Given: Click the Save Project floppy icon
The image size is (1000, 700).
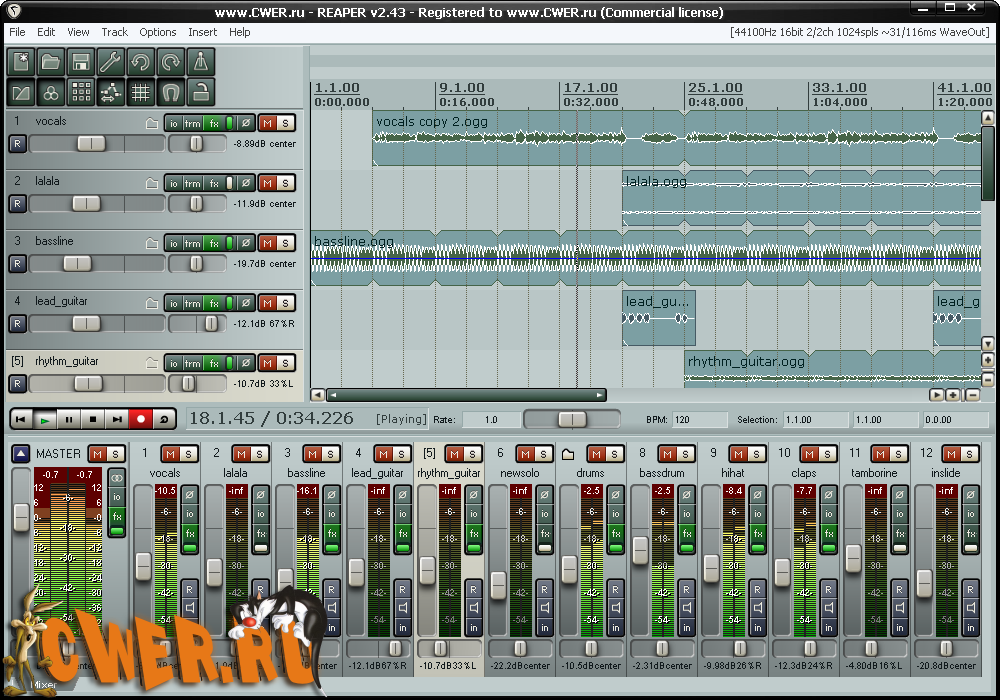Looking at the screenshot, I should coord(81,62).
